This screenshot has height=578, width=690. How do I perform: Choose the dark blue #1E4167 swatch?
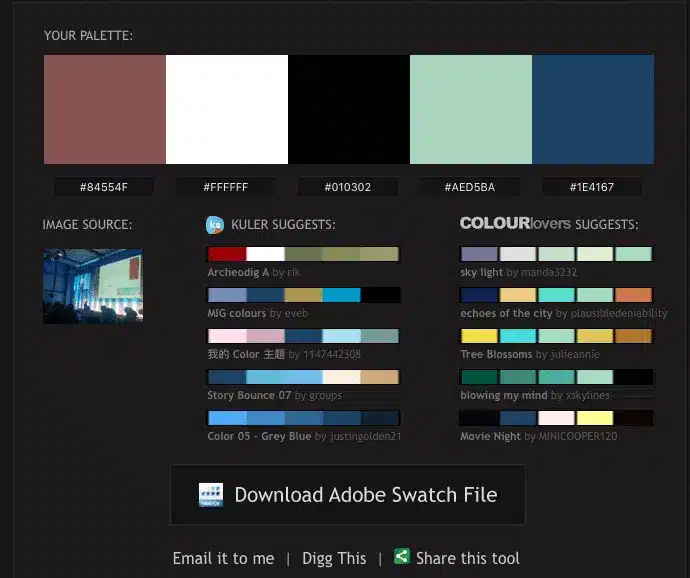click(592, 109)
